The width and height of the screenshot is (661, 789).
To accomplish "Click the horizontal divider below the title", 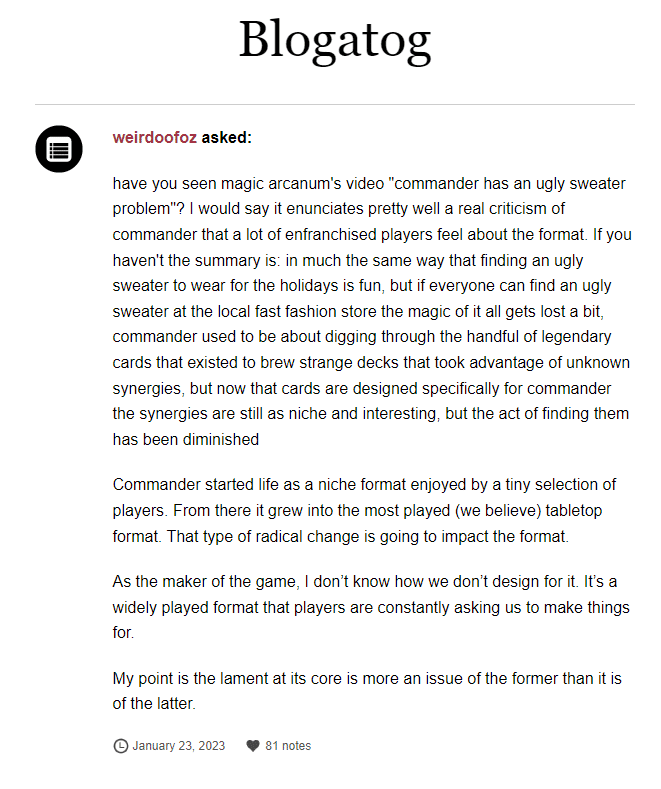I will click(334, 104).
